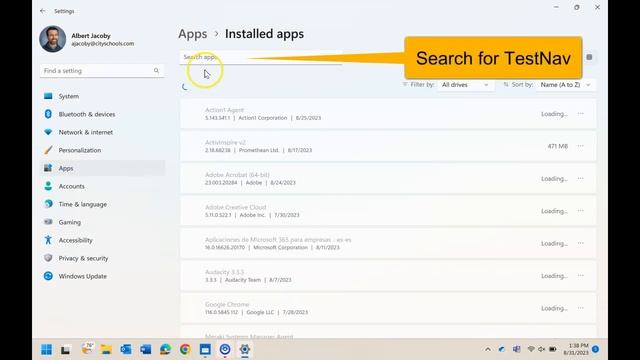640x360 pixels.
Task: Open the notification badge next to the clock
Action: 596,349
